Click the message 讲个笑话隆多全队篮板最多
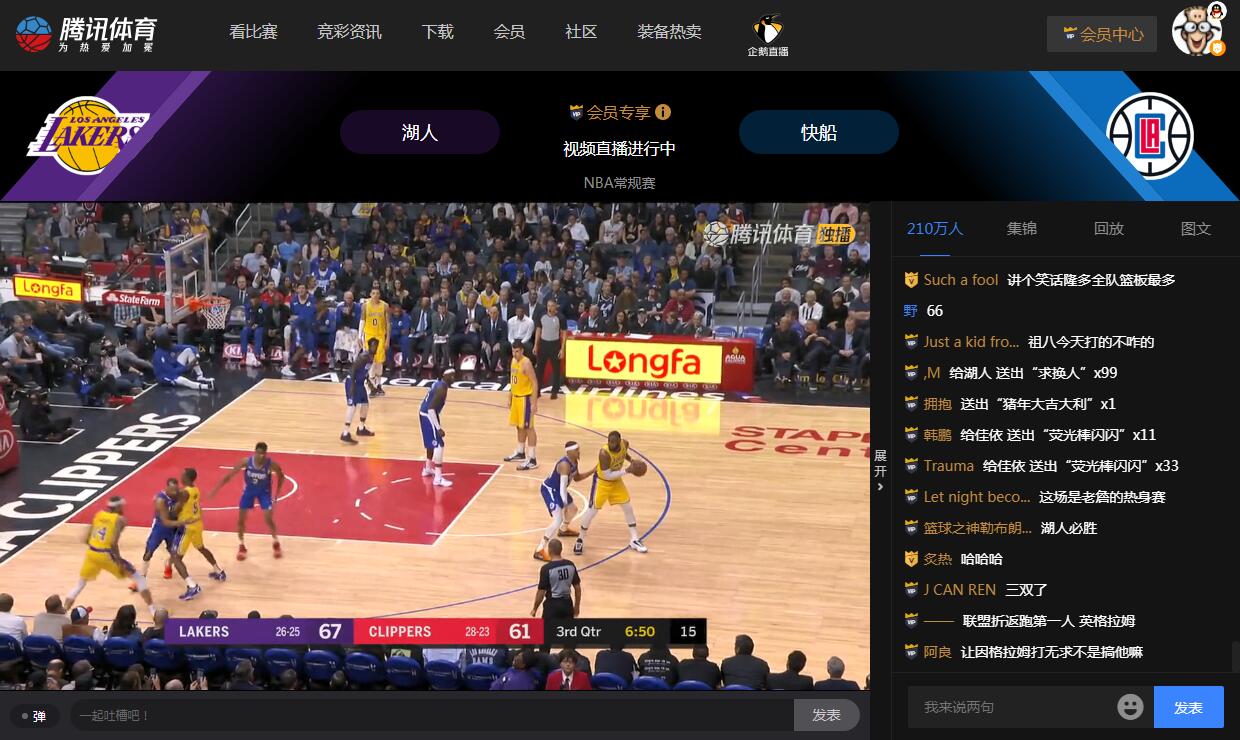The image size is (1240, 740). tap(1091, 280)
